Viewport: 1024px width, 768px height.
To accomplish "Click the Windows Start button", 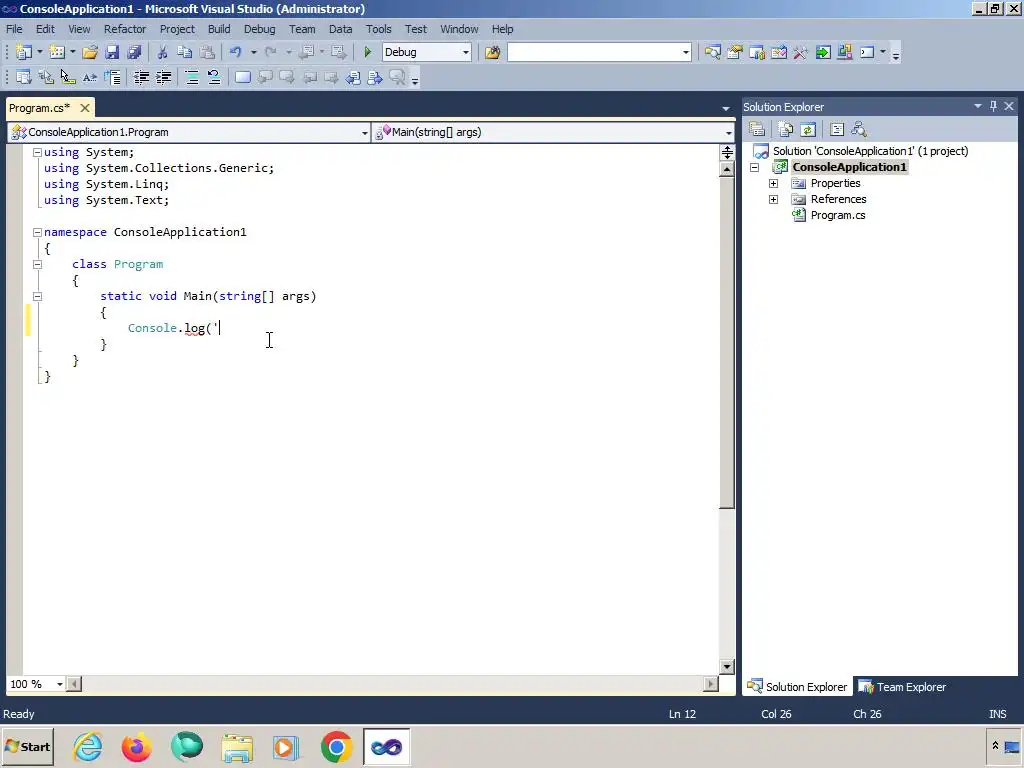I will (27, 747).
